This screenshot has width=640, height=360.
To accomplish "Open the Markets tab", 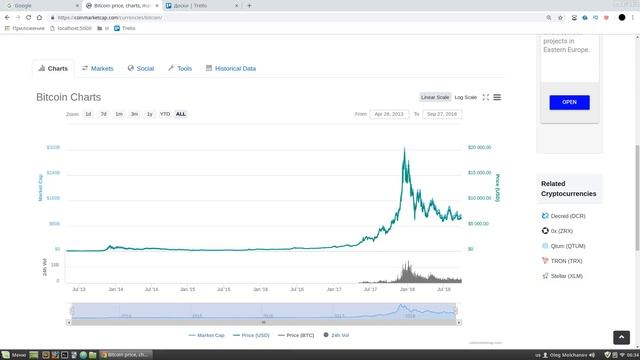I will [x=98, y=69].
